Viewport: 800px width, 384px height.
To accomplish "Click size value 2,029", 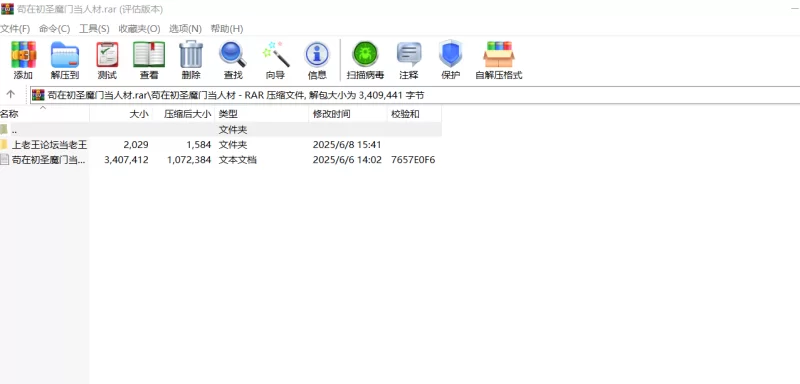I will tap(136, 145).
